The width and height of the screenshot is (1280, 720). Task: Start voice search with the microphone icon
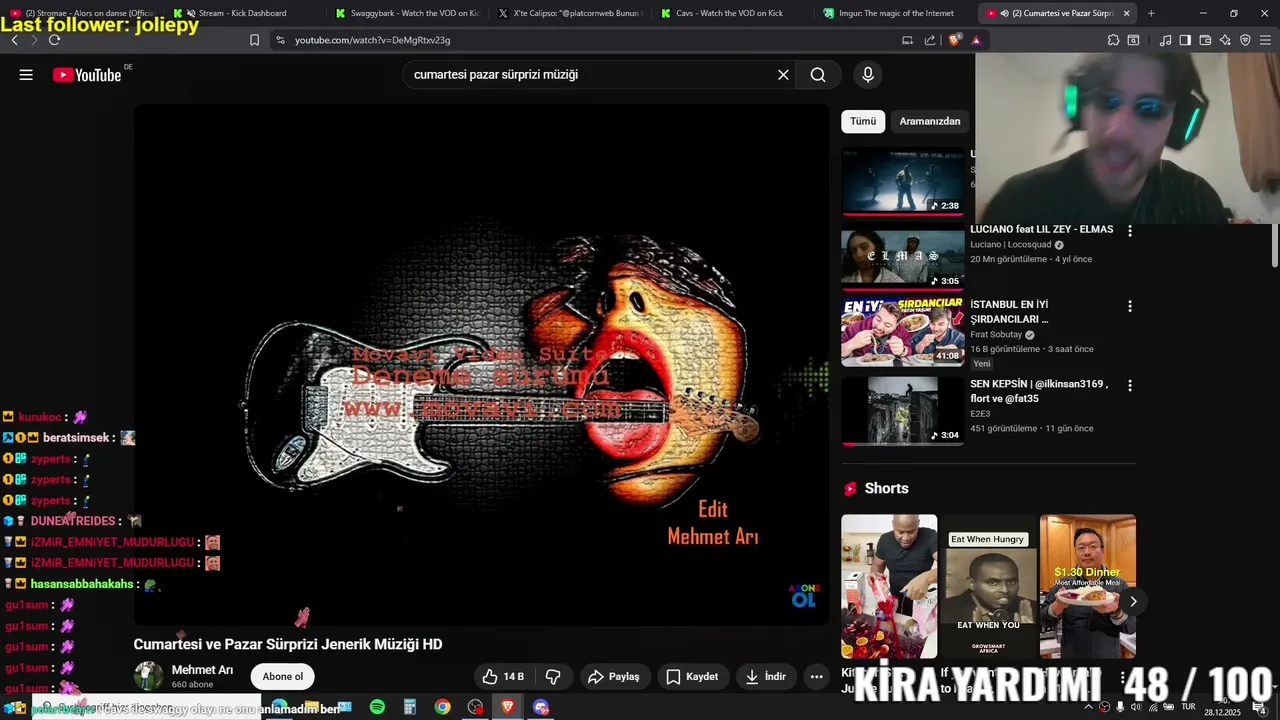[x=868, y=75]
